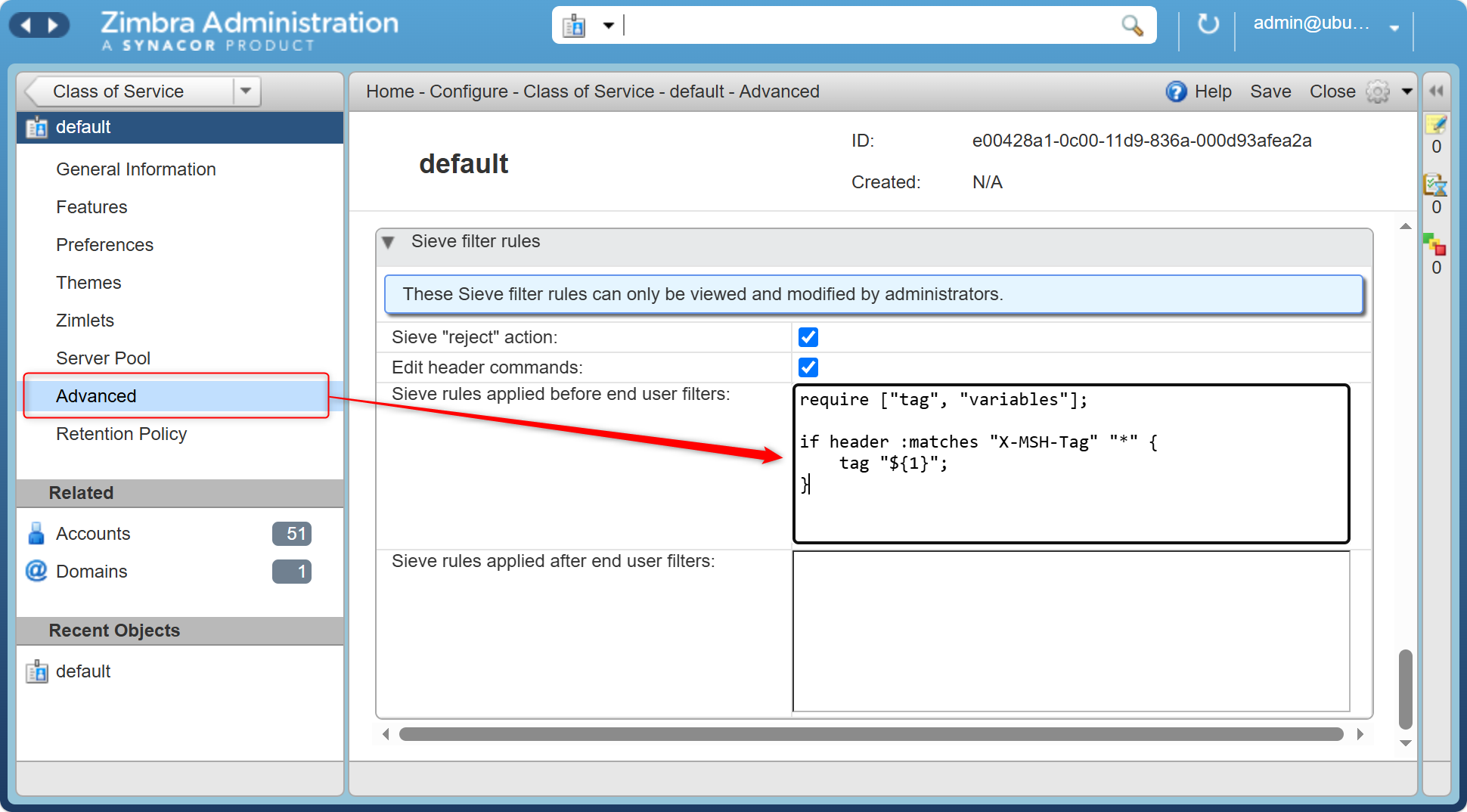The image size is (1467, 812).
Task: Click the hourglass pending tasks icon
Action: (x=1435, y=184)
